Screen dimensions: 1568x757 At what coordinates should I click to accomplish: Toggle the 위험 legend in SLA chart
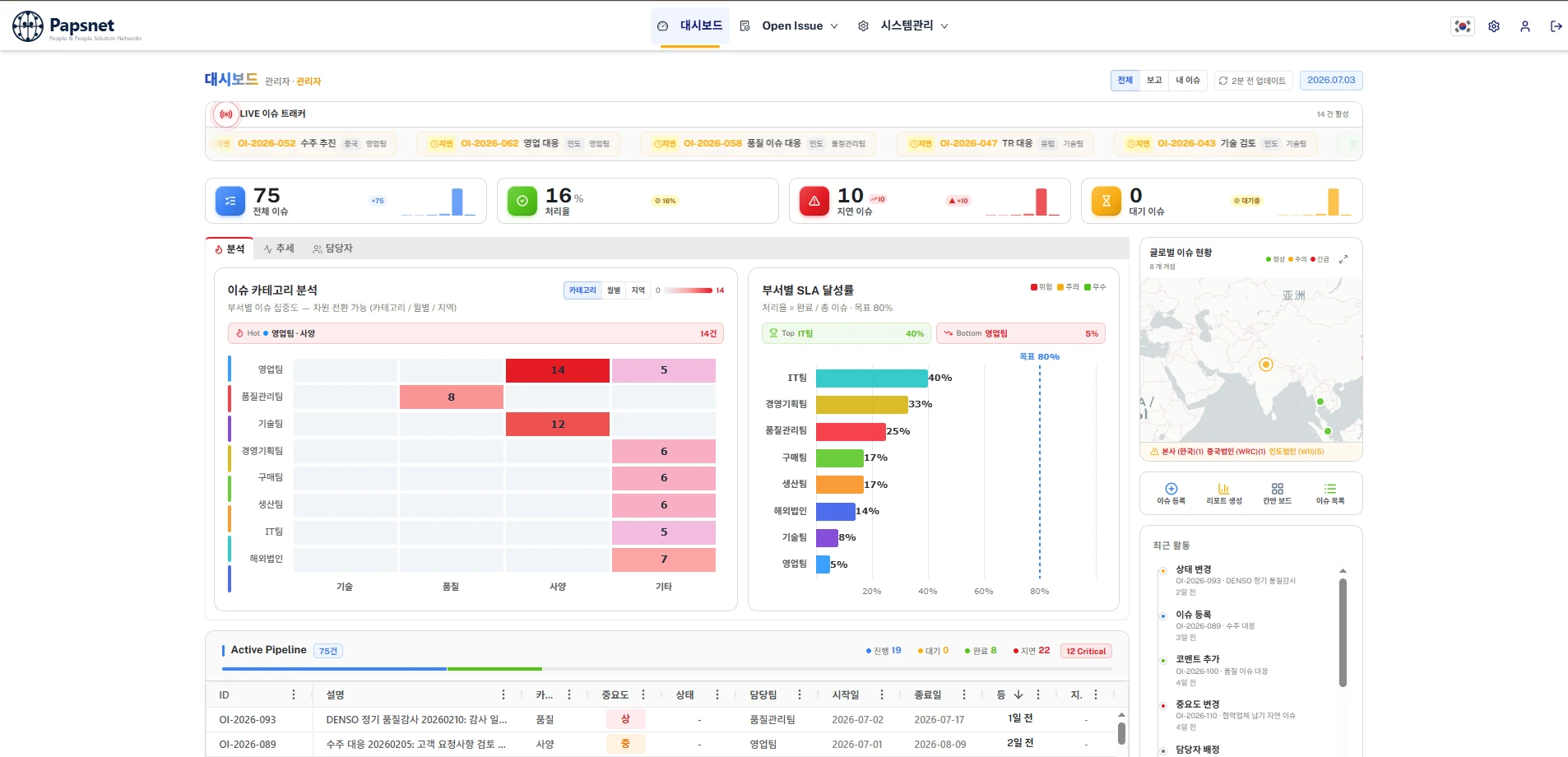(1041, 287)
